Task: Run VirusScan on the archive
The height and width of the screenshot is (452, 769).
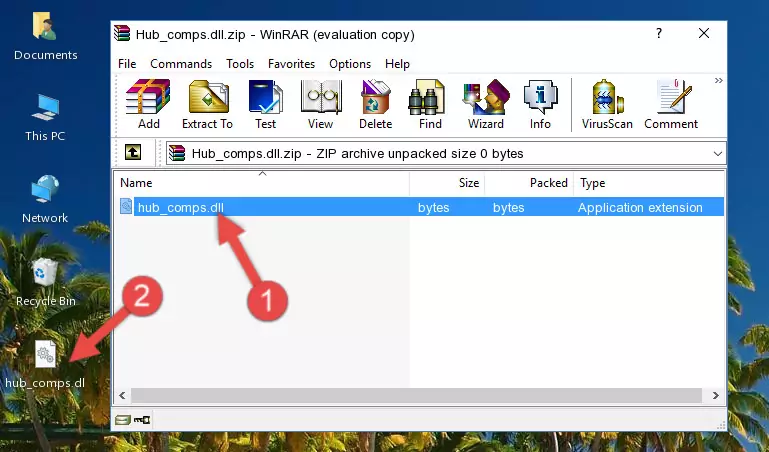Action: click(607, 104)
